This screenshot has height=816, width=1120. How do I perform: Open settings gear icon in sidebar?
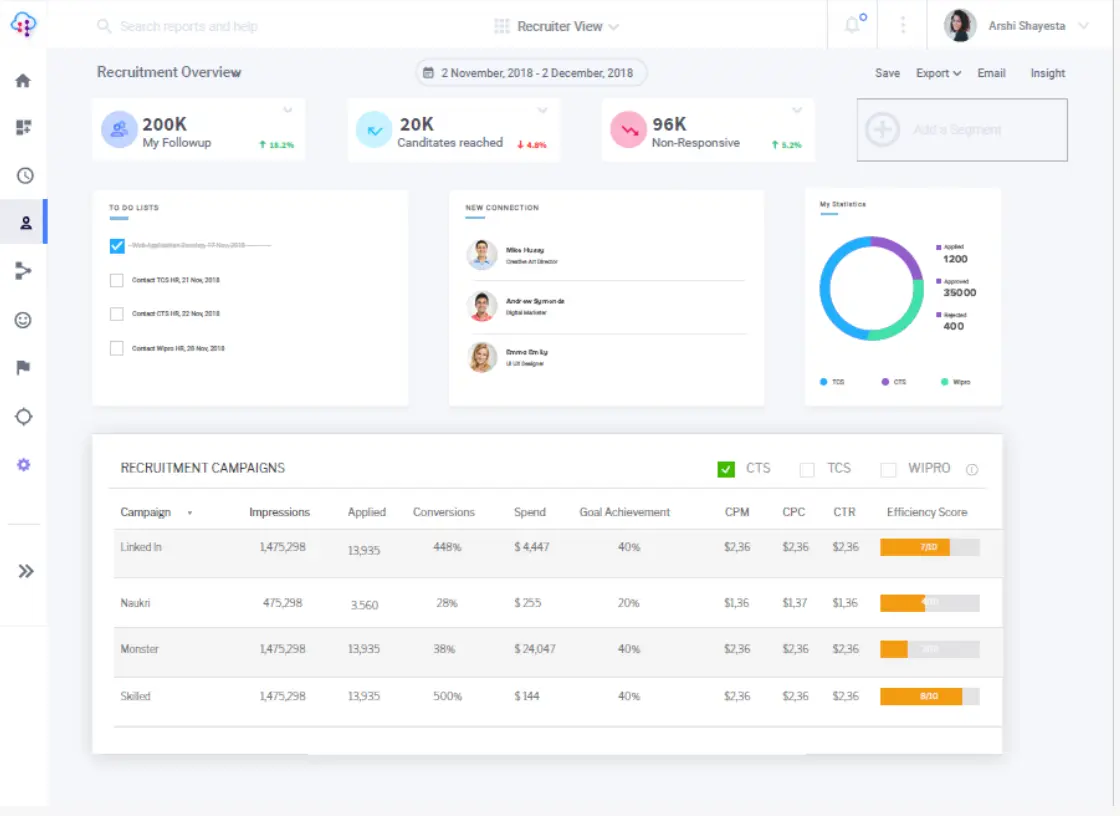pyautogui.click(x=24, y=465)
